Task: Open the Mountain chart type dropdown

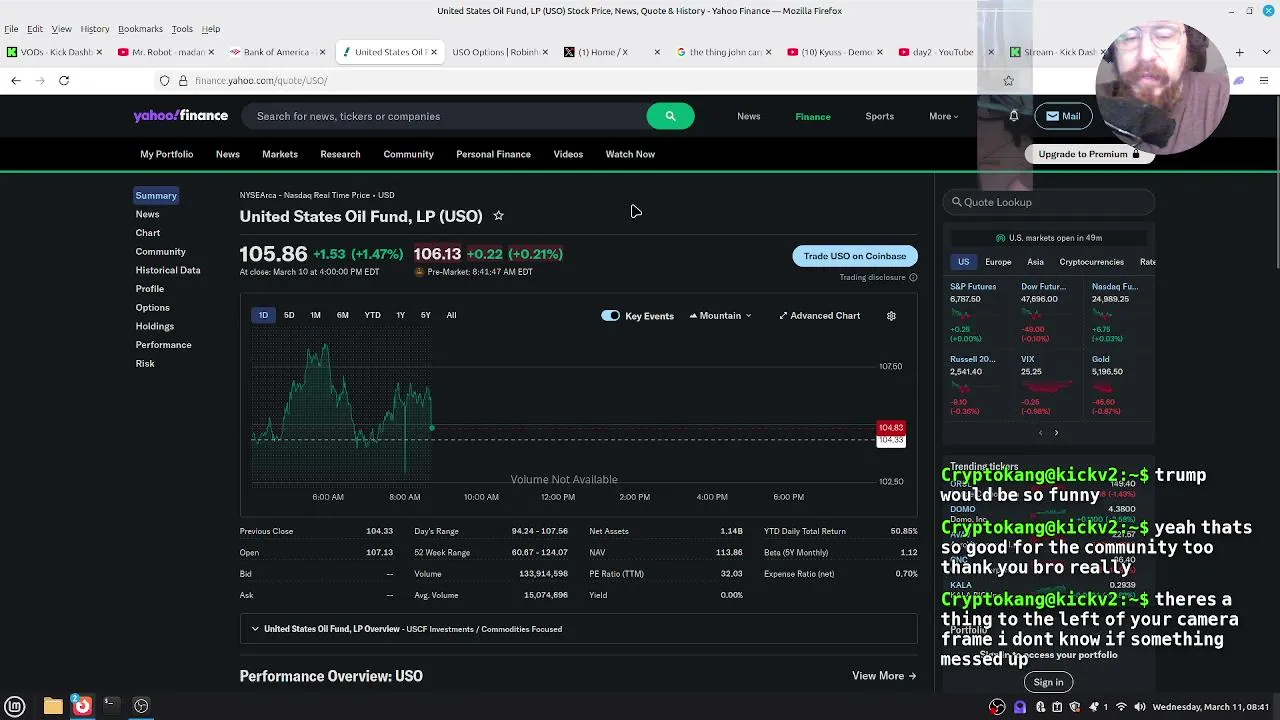Action: click(720, 316)
